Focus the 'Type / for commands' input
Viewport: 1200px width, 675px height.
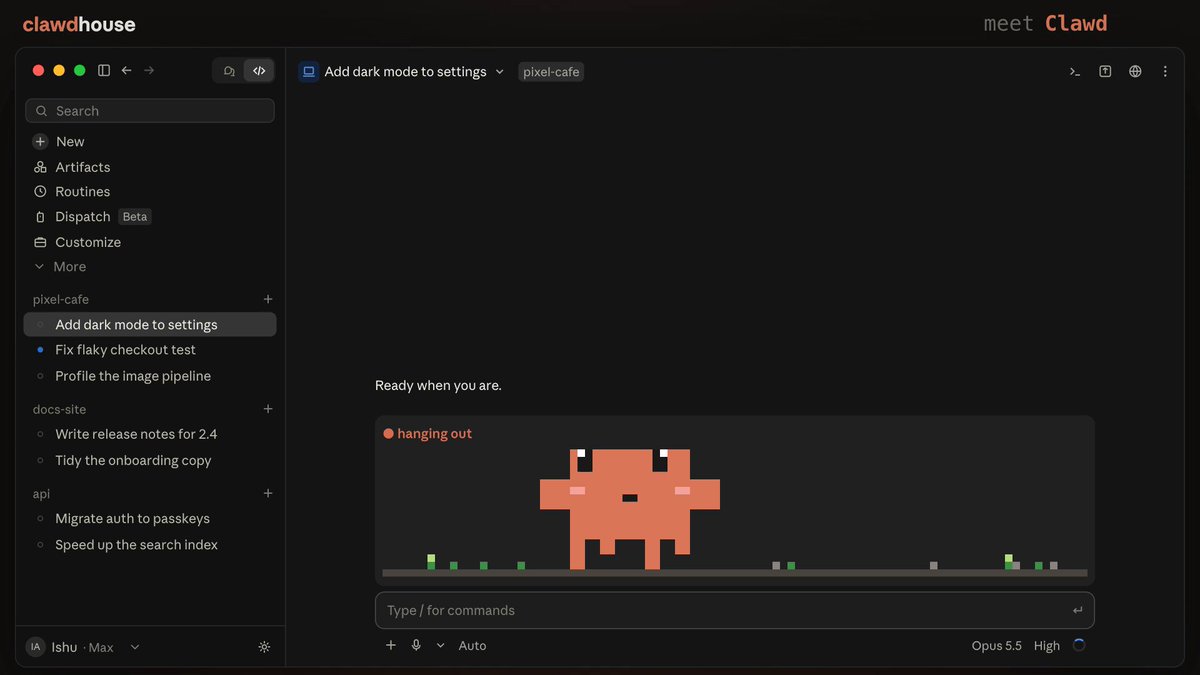tap(735, 610)
